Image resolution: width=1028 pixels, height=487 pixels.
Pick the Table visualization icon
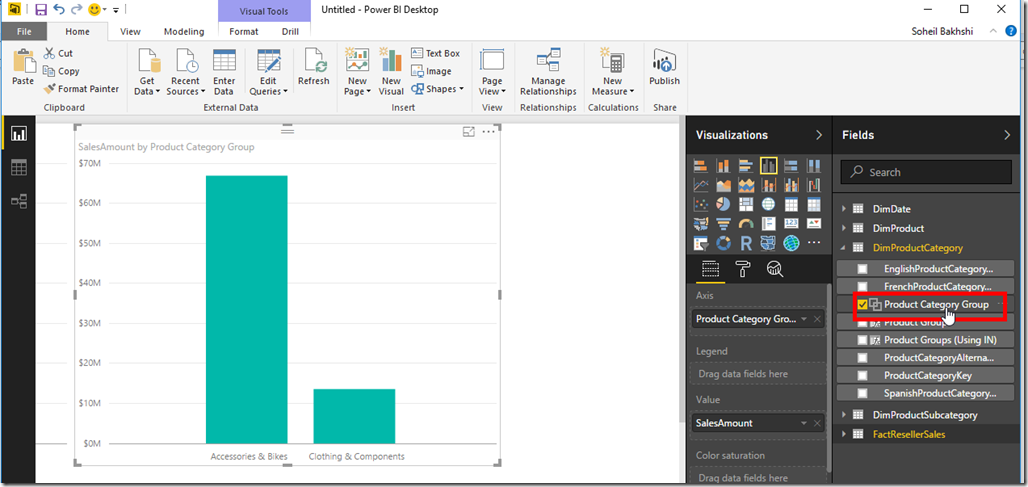click(791, 205)
